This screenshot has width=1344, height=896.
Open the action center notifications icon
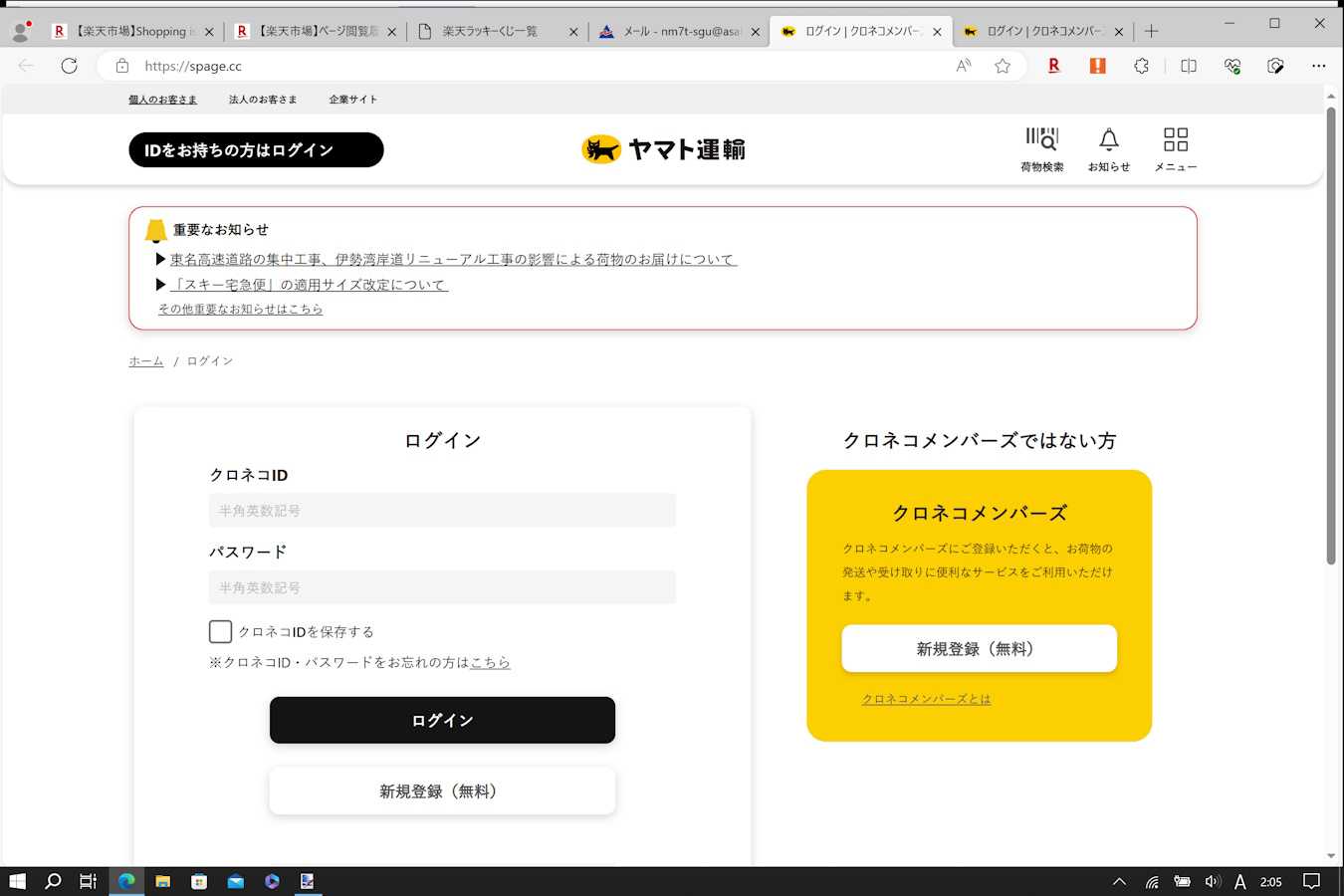coord(1312,881)
